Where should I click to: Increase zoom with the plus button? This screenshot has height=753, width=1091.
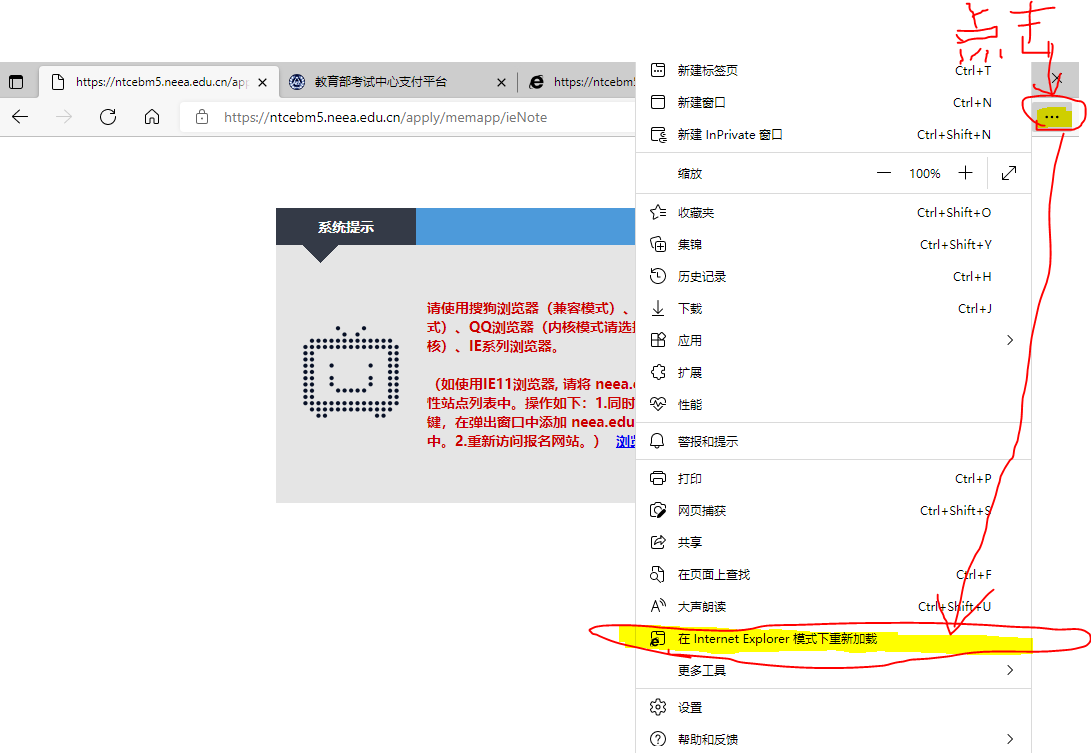[965, 173]
